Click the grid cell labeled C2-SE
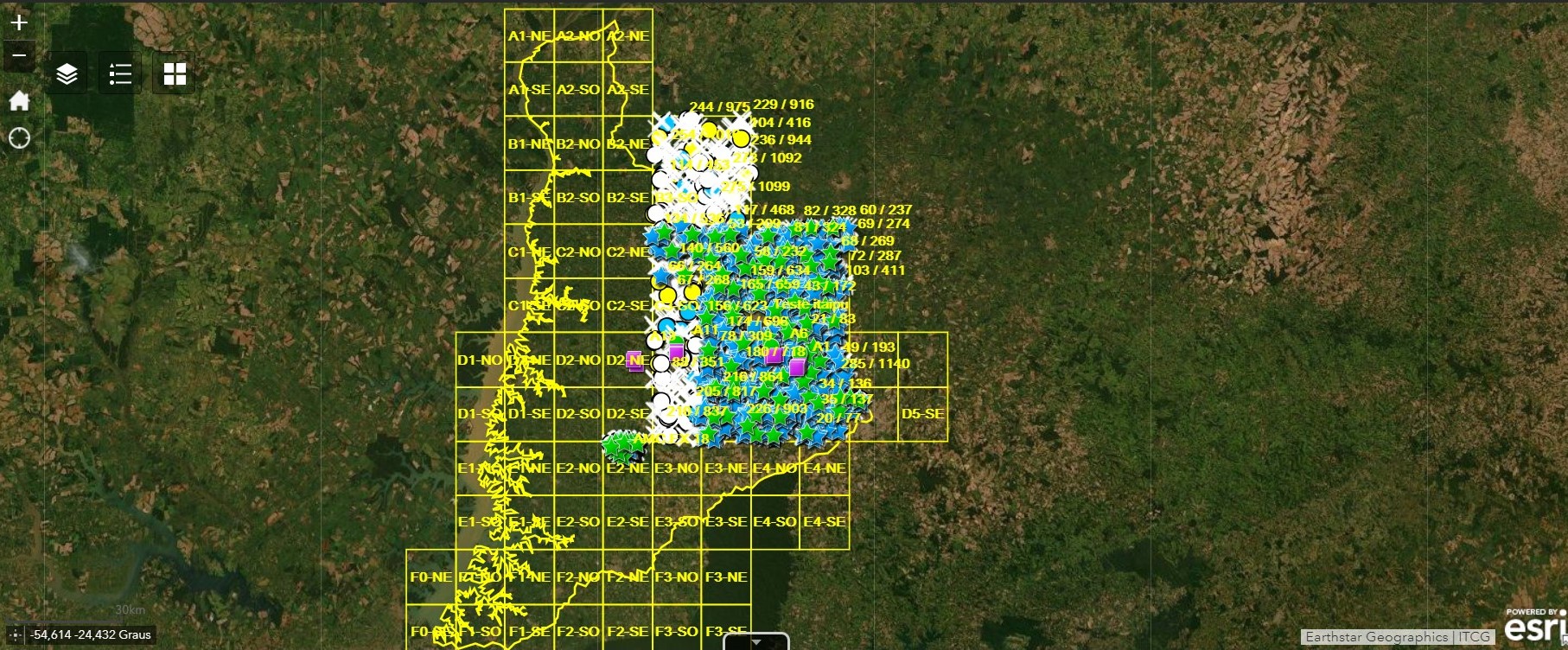This screenshot has height=650, width=1568. 628,305
